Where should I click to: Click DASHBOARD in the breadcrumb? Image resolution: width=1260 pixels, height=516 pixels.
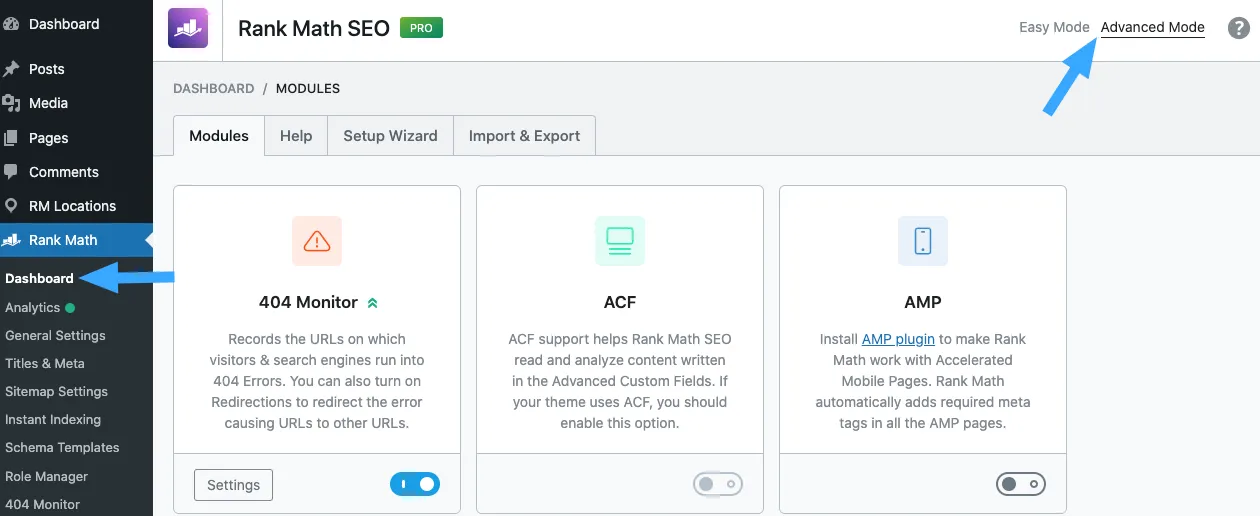(214, 88)
